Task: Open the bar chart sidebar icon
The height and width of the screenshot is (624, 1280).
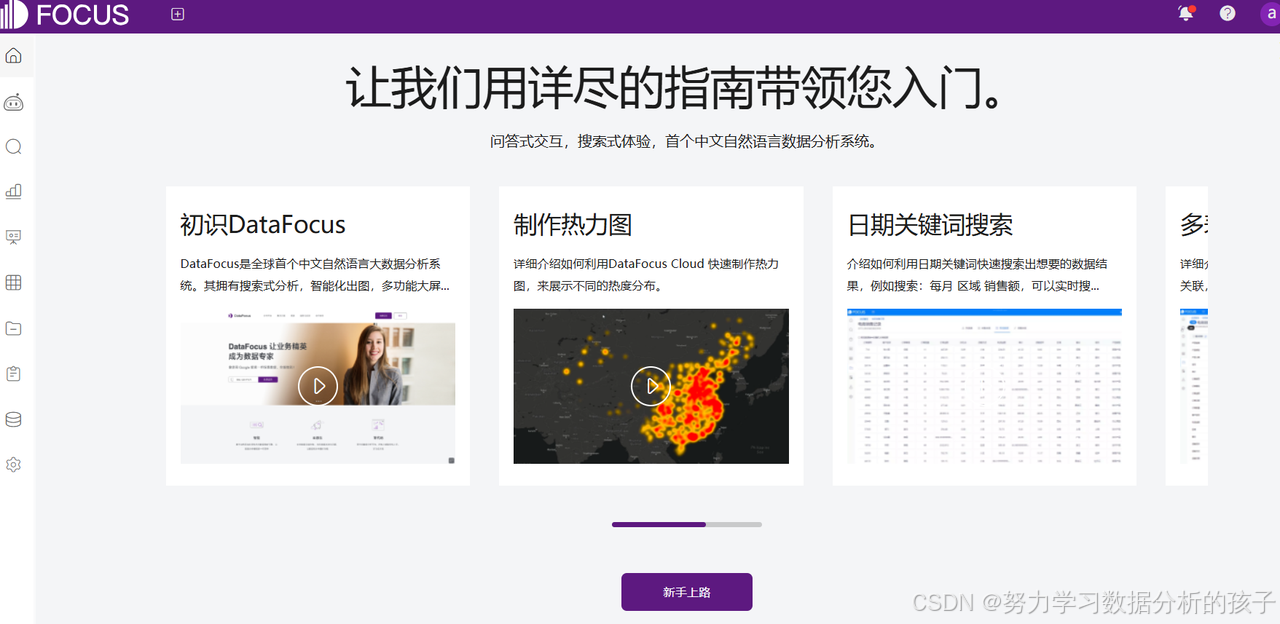Action: 13,191
